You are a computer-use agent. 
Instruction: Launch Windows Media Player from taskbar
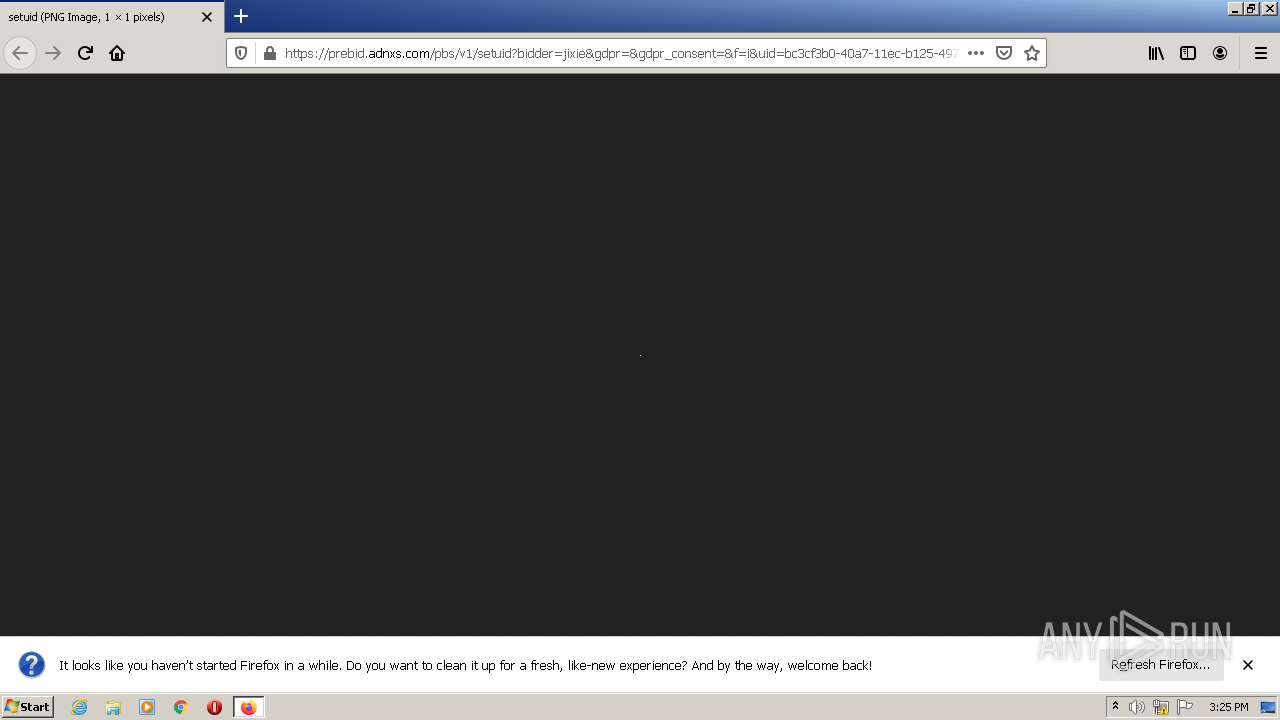[x=147, y=707]
